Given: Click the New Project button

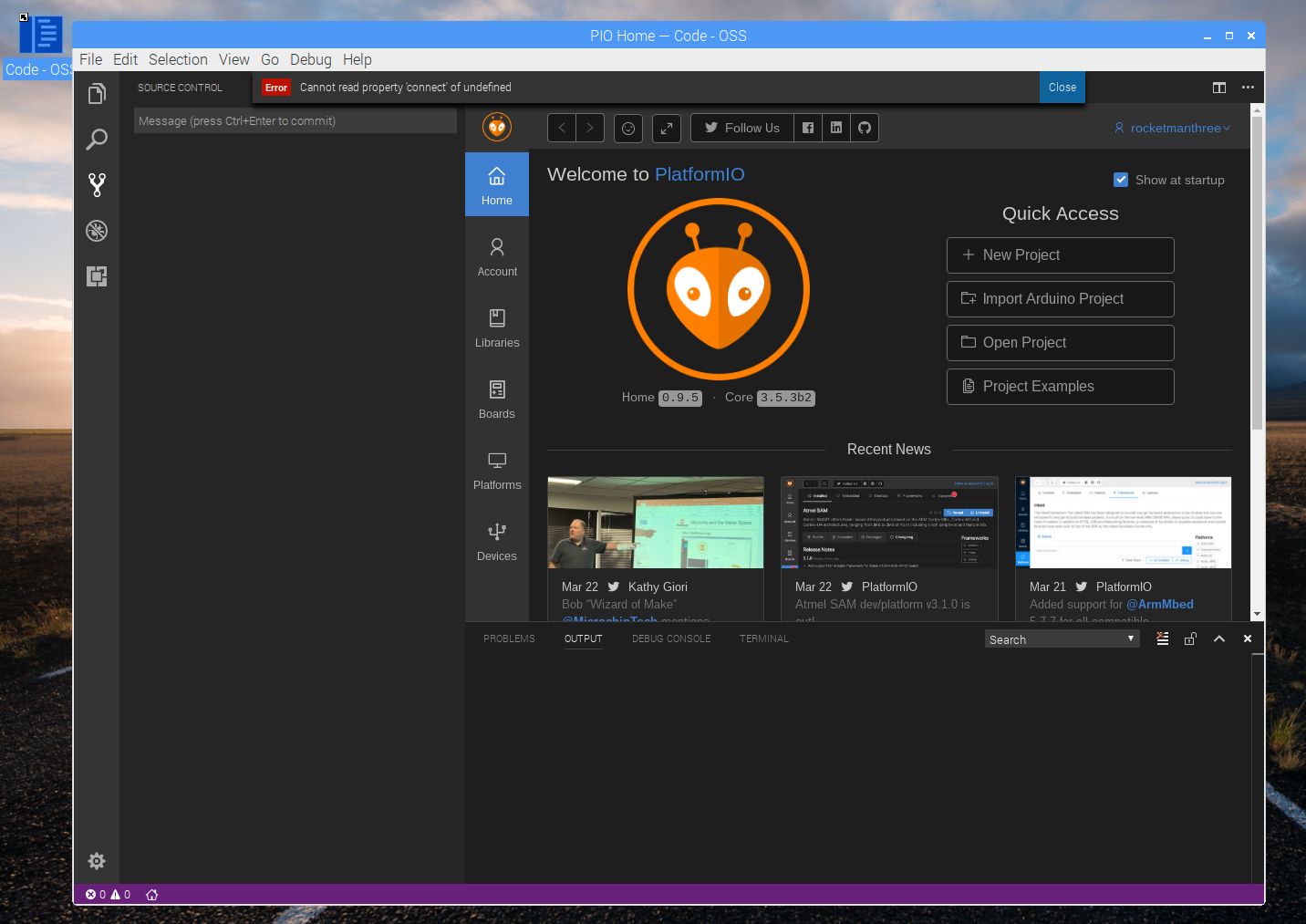Looking at the screenshot, I should [x=1060, y=255].
